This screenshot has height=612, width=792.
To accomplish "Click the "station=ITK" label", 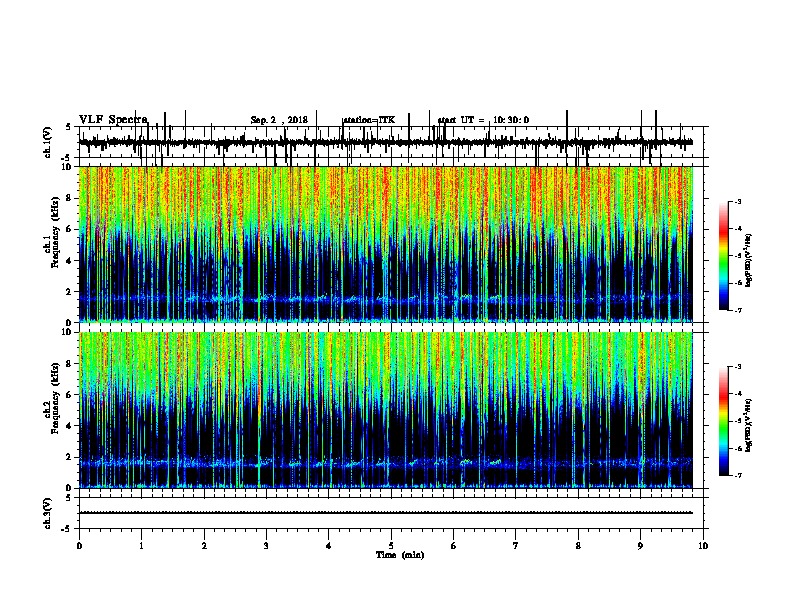I will (369, 120).
